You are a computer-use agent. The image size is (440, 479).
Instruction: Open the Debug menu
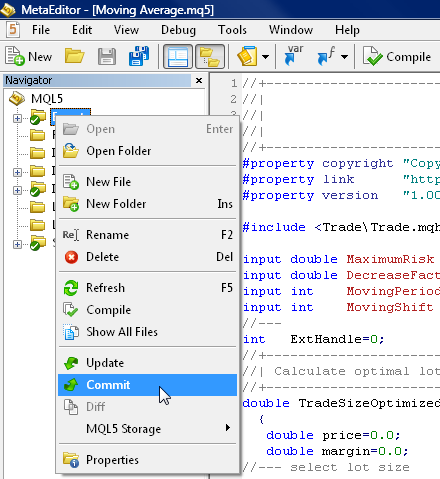point(178,30)
